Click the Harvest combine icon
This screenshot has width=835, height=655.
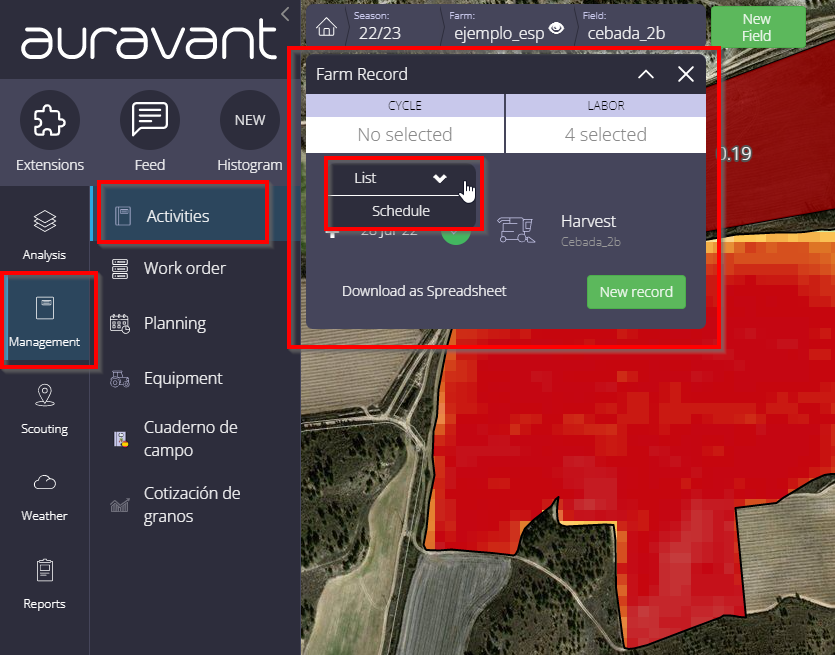516,230
